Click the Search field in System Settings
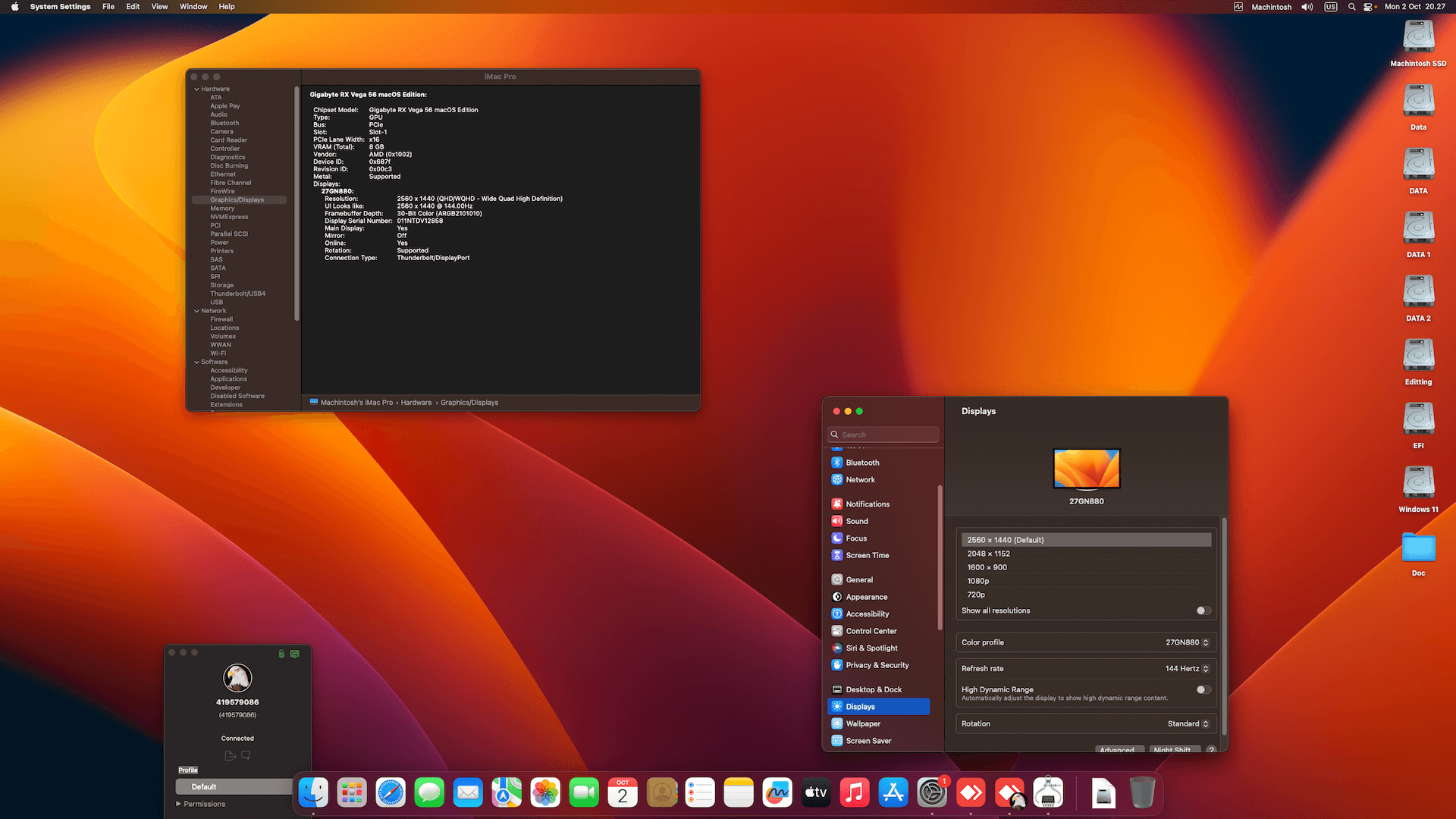Viewport: 1456px width, 819px height. tap(882, 434)
